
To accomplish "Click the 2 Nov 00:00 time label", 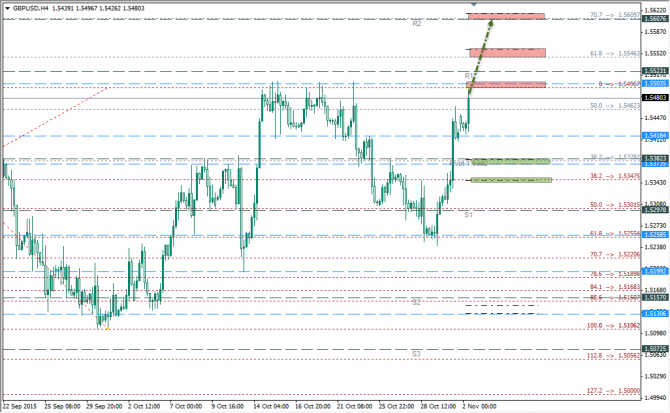I will [479, 406].
